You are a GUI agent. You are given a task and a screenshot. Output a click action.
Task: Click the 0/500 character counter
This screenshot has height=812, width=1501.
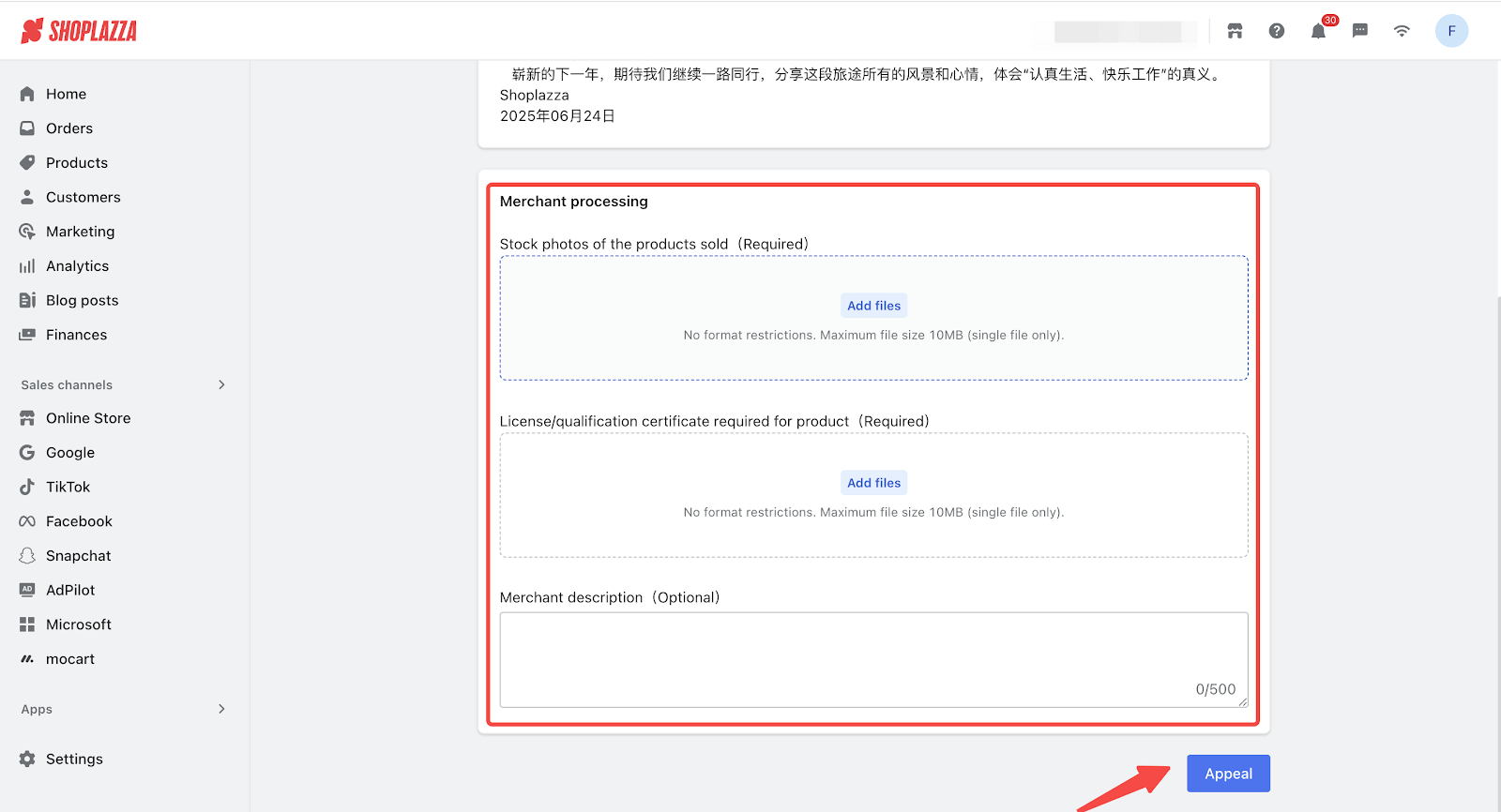click(1216, 689)
